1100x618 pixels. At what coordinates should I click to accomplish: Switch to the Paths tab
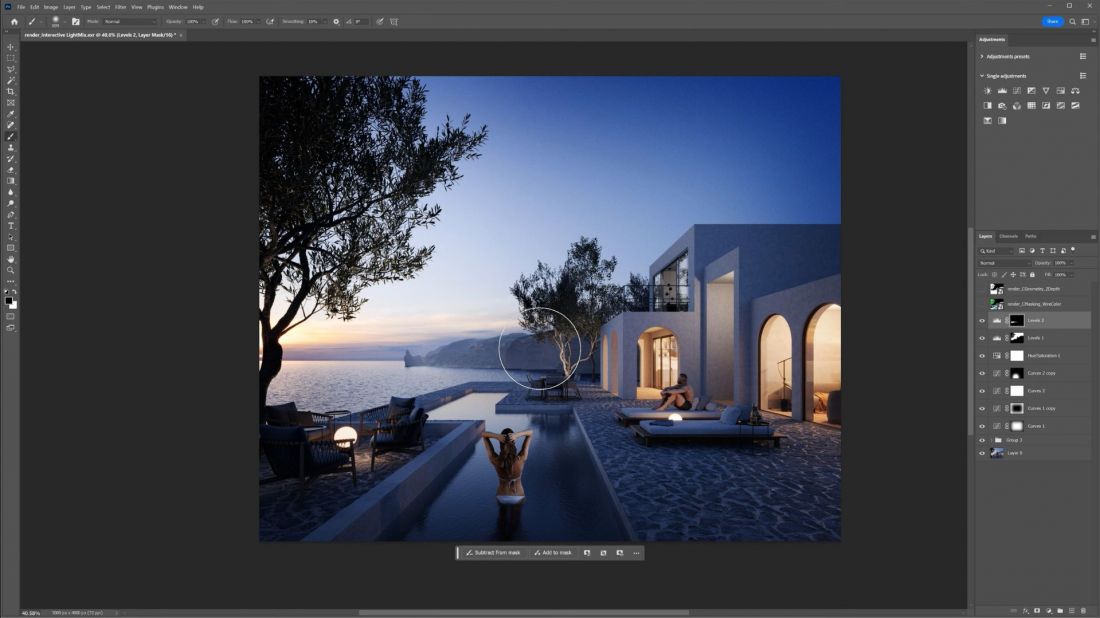point(1031,236)
